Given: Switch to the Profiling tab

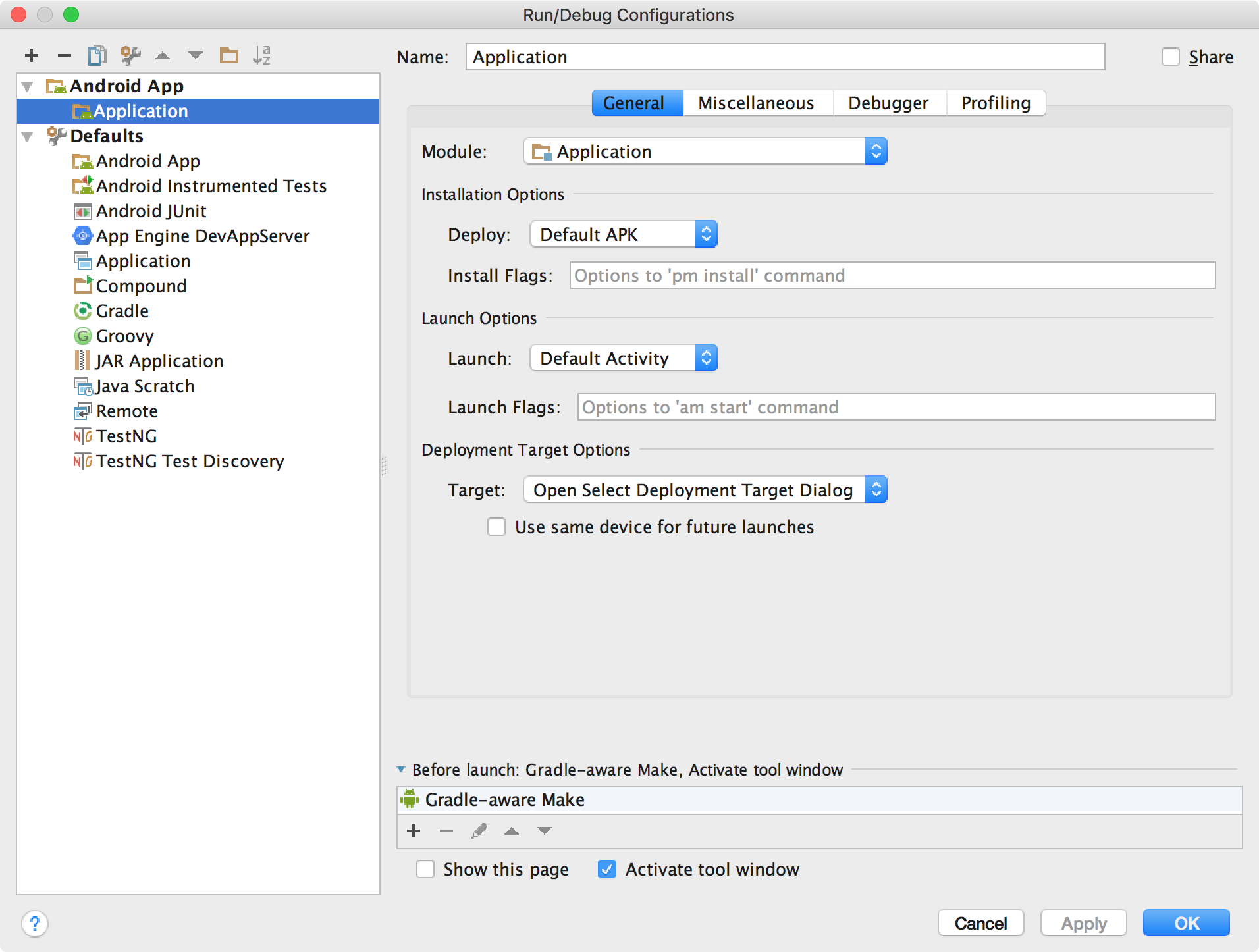Looking at the screenshot, I should [995, 103].
